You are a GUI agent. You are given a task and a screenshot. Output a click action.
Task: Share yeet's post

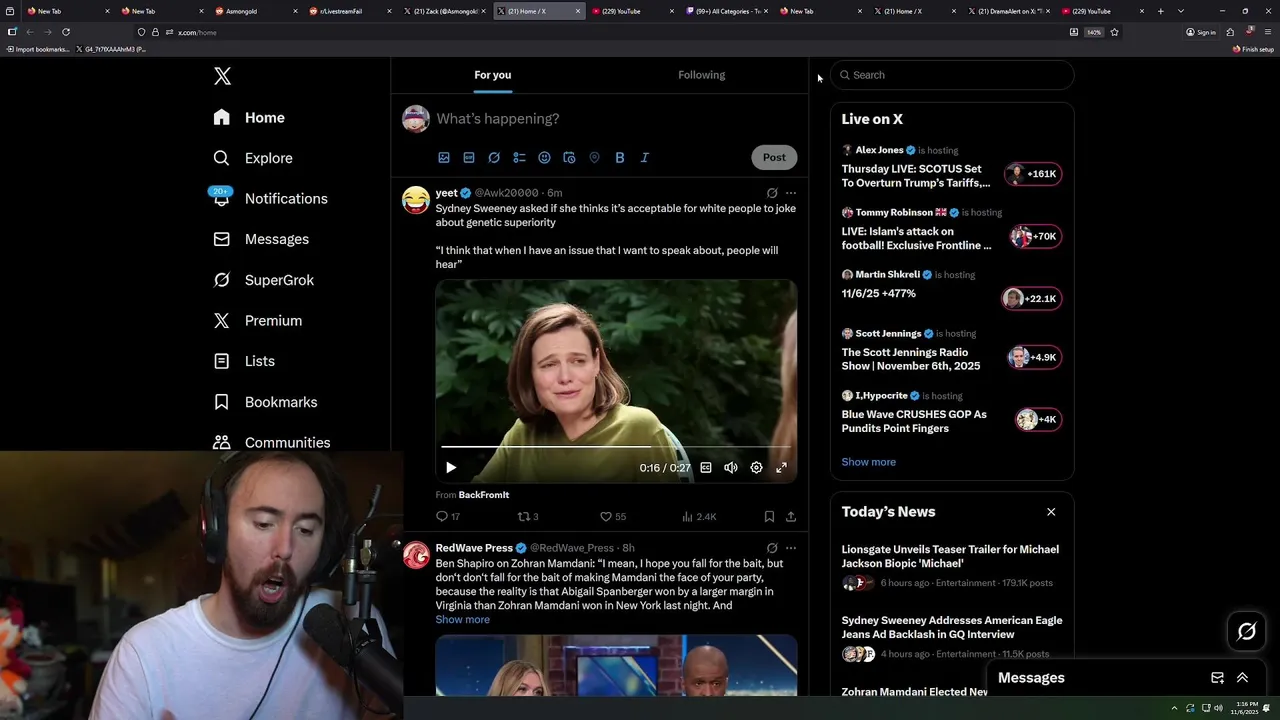point(791,517)
